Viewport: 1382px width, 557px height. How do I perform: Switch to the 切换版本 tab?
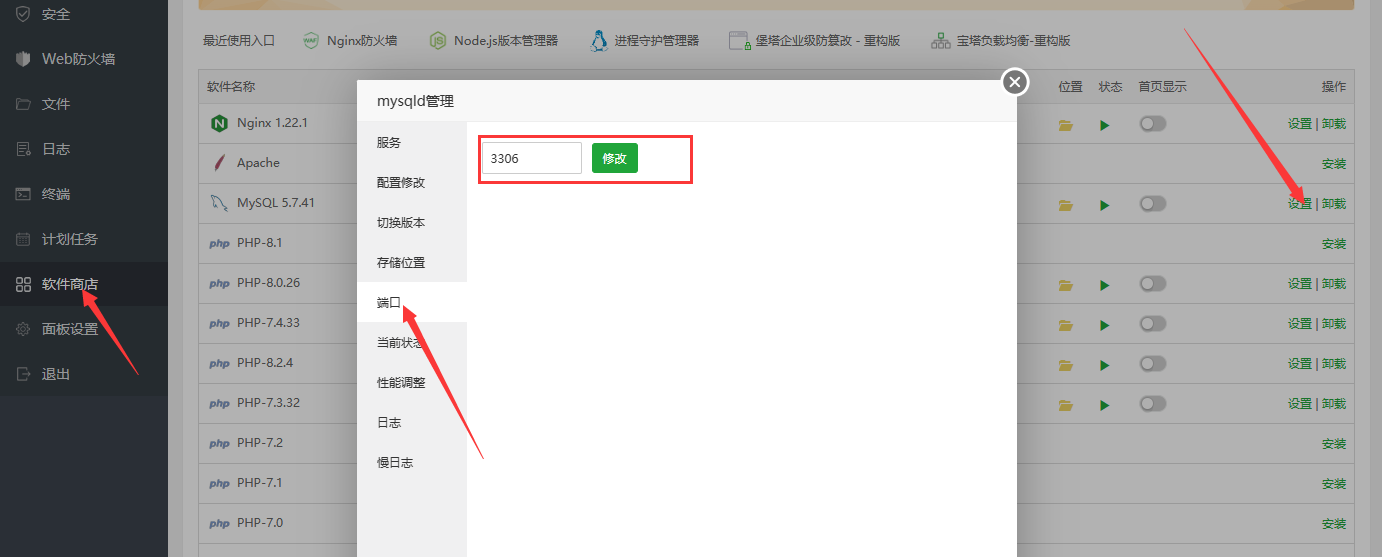coord(412,222)
